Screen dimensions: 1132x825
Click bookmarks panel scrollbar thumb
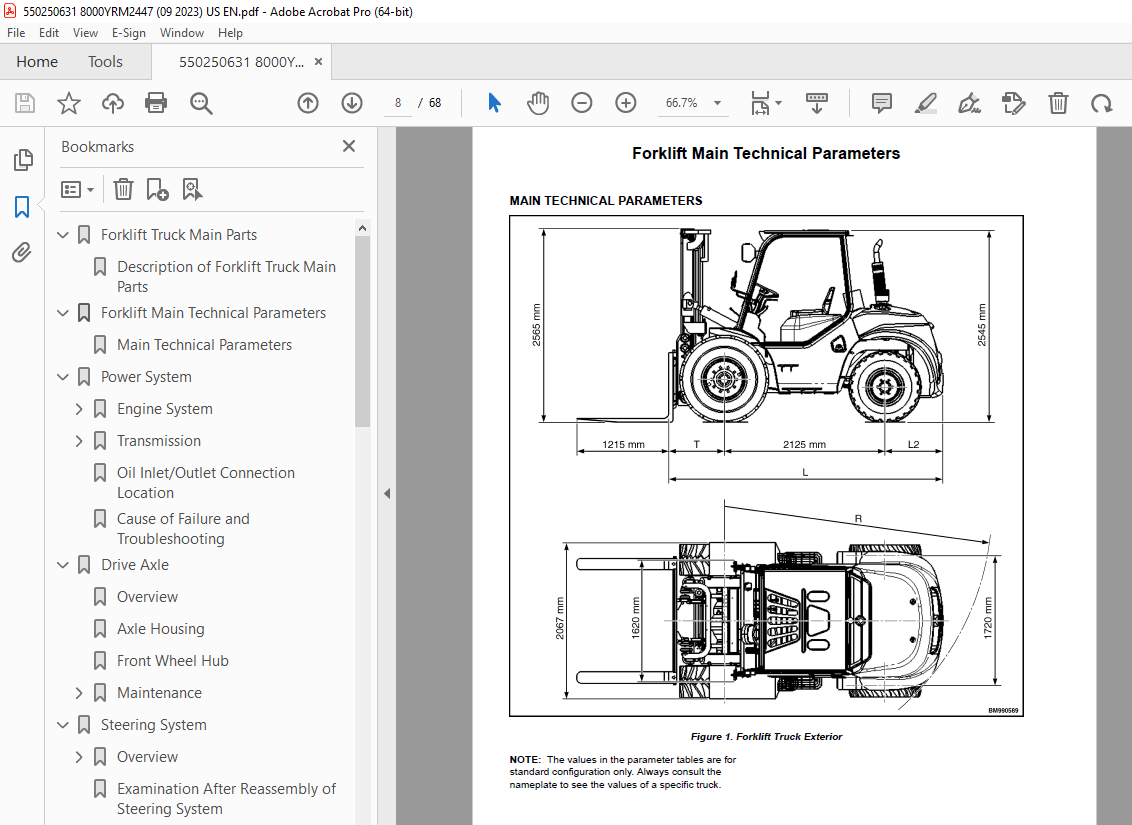362,332
